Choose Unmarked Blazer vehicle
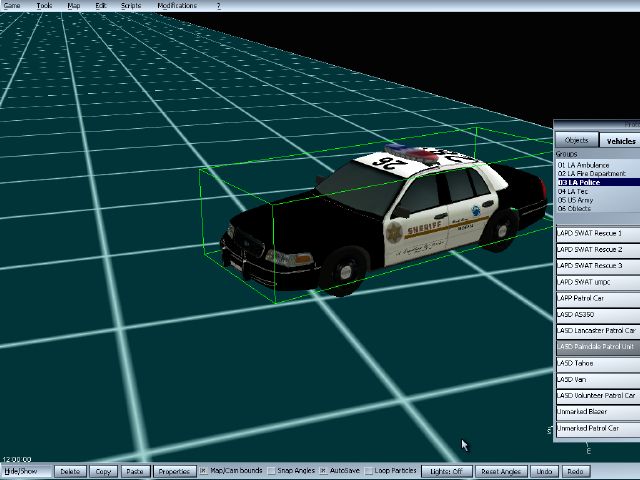 [598, 412]
